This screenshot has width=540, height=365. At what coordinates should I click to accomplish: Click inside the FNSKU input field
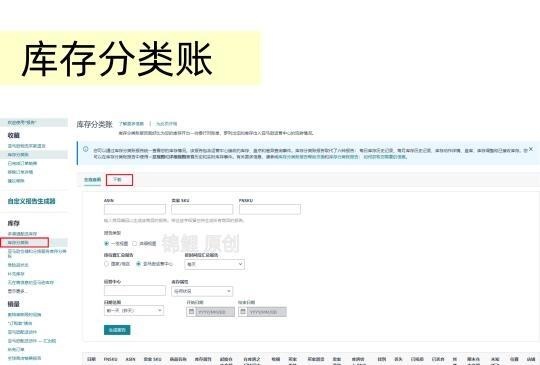click(270, 209)
